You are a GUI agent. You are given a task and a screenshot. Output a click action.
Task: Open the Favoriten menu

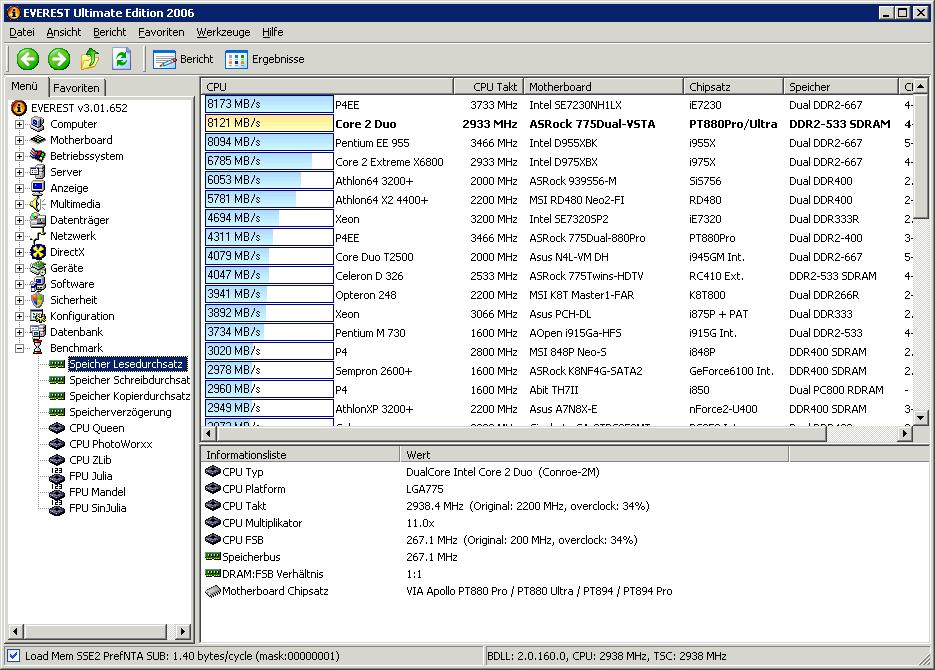pyautogui.click(x=161, y=32)
